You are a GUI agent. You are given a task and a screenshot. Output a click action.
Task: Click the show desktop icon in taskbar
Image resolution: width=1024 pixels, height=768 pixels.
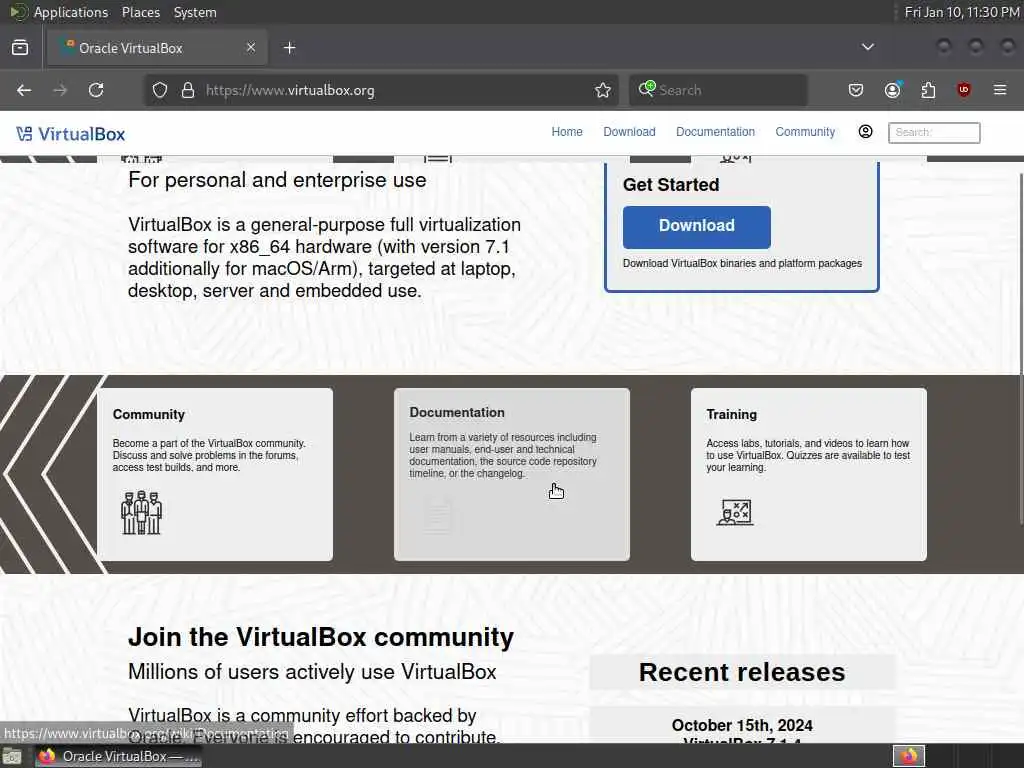coord(12,756)
